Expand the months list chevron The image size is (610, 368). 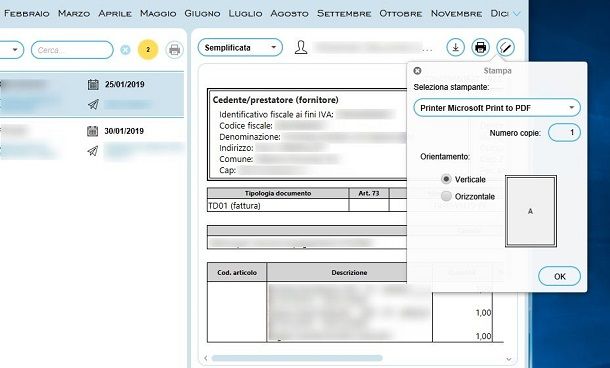coord(517,14)
